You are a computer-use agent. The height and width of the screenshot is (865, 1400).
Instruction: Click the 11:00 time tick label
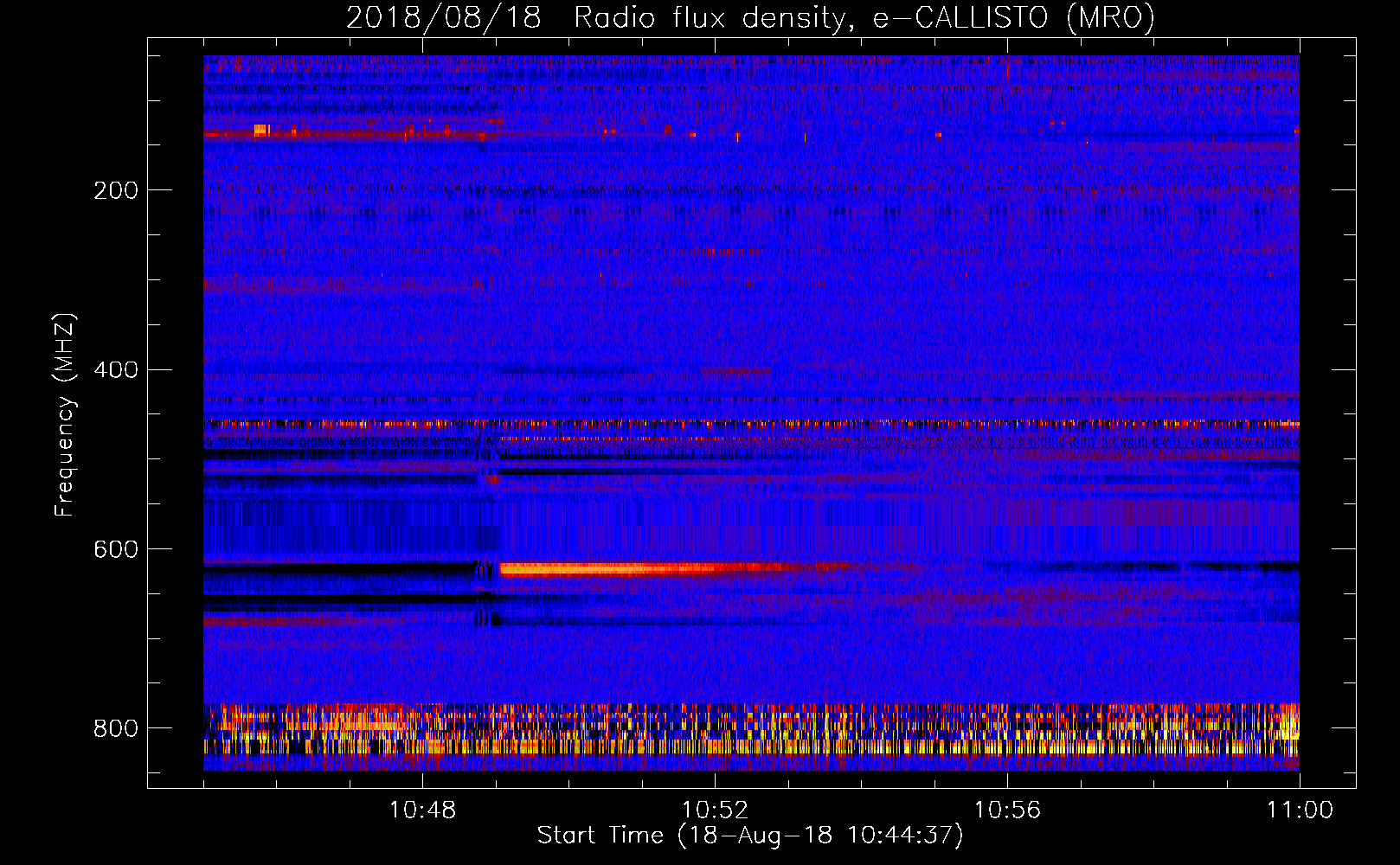(x=1300, y=811)
